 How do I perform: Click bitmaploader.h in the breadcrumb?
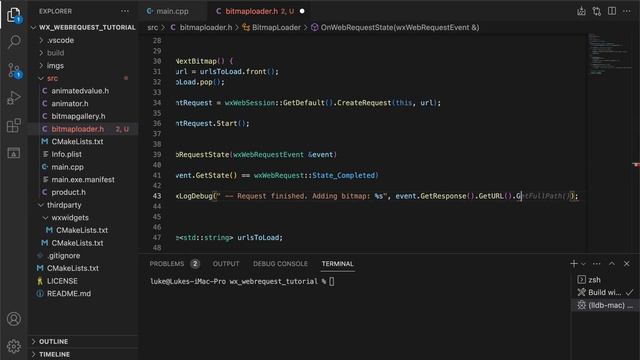[x=201, y=27]
